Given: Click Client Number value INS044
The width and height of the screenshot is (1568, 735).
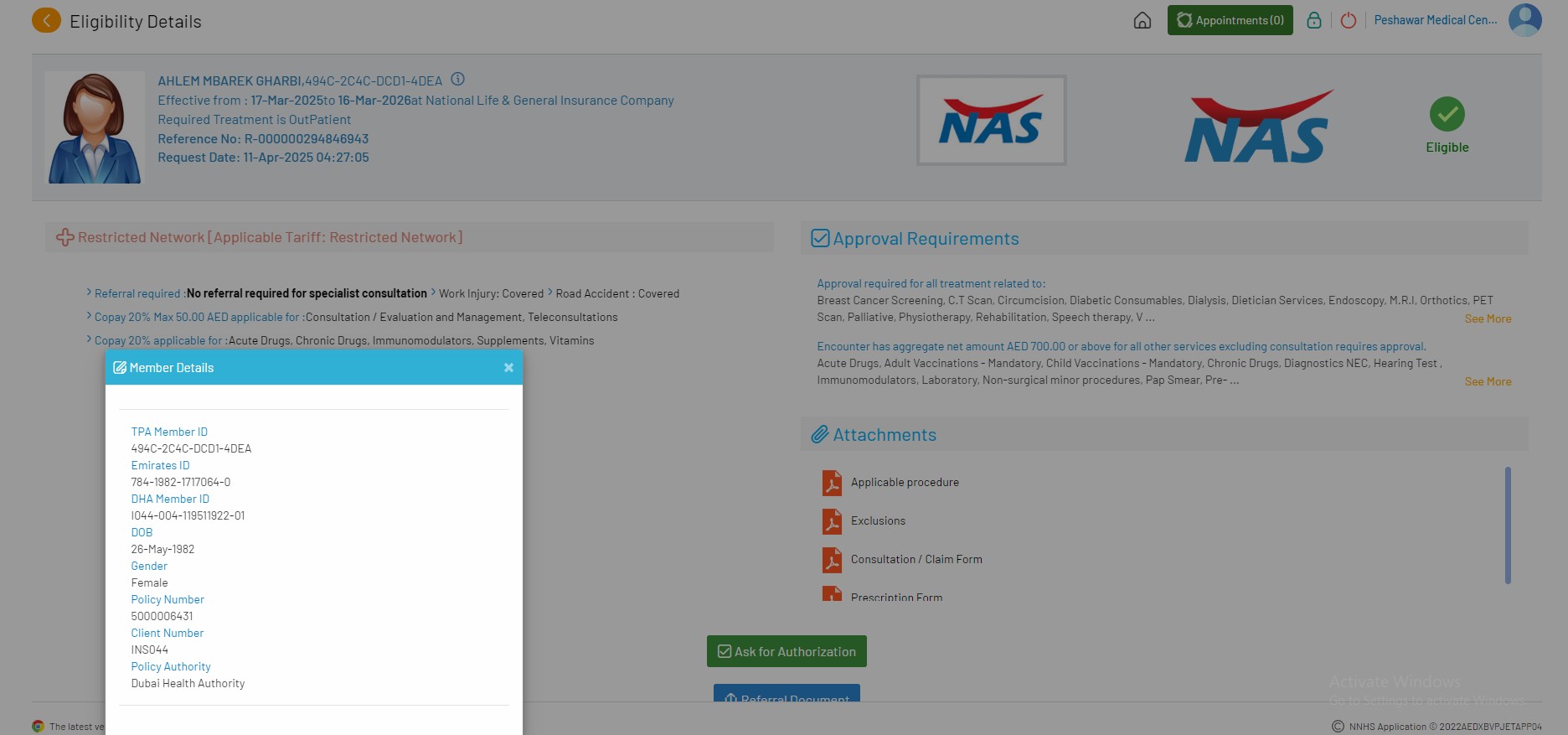Looking at the screenshot, I should click(149, 650).
